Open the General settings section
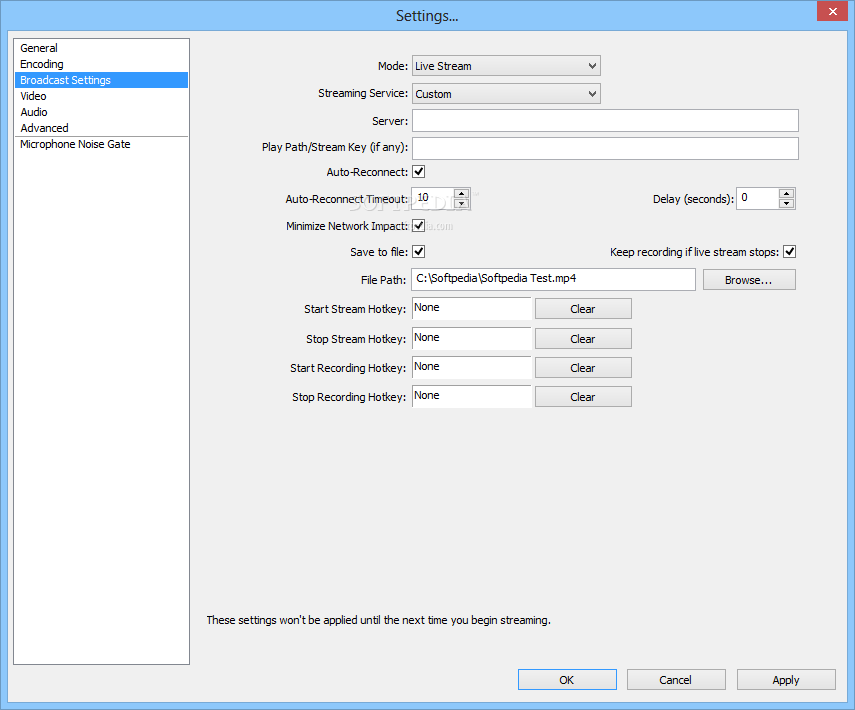Screen dimensions: 855x710 101,48
